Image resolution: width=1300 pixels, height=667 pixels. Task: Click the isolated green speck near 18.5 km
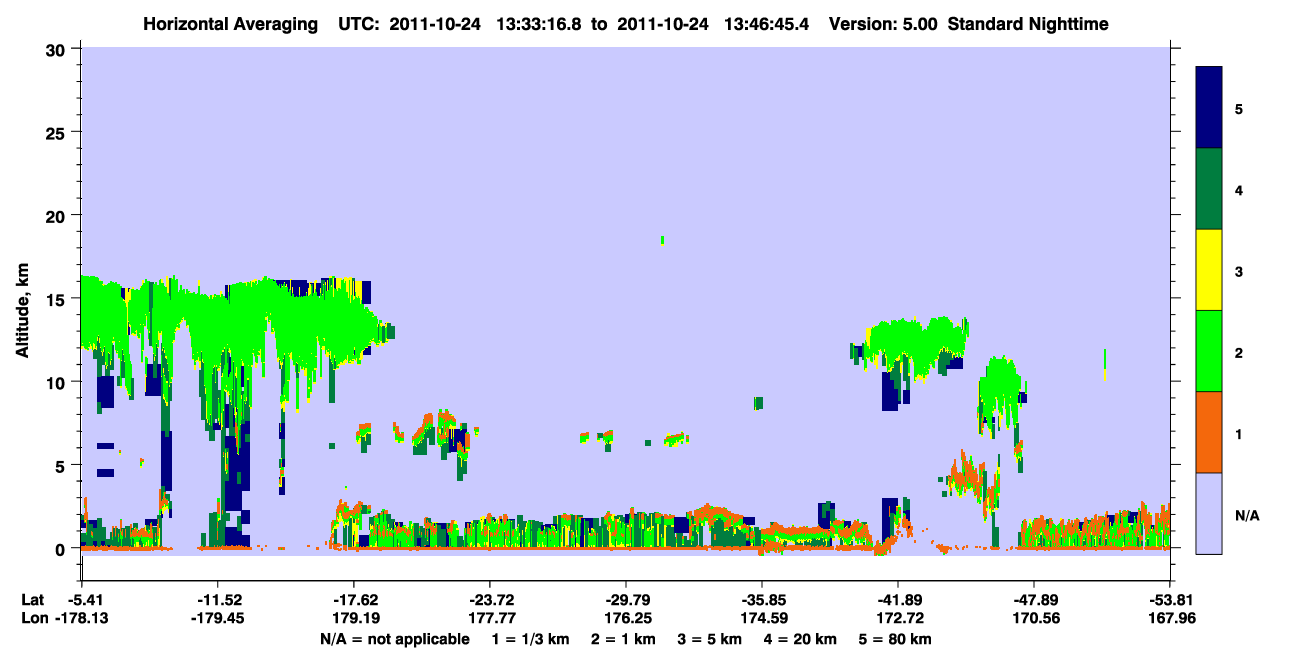[662, 240]
